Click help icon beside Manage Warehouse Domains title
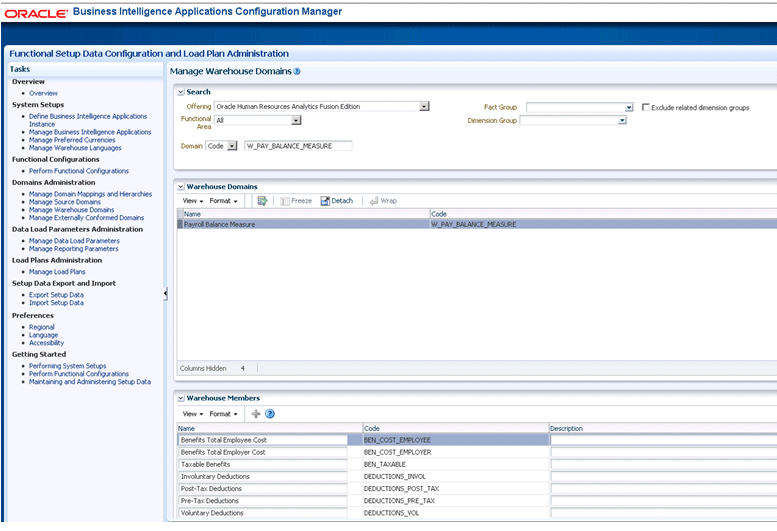Image resolution: width=777 pixels, height=531 pixels. pos(297,72)
